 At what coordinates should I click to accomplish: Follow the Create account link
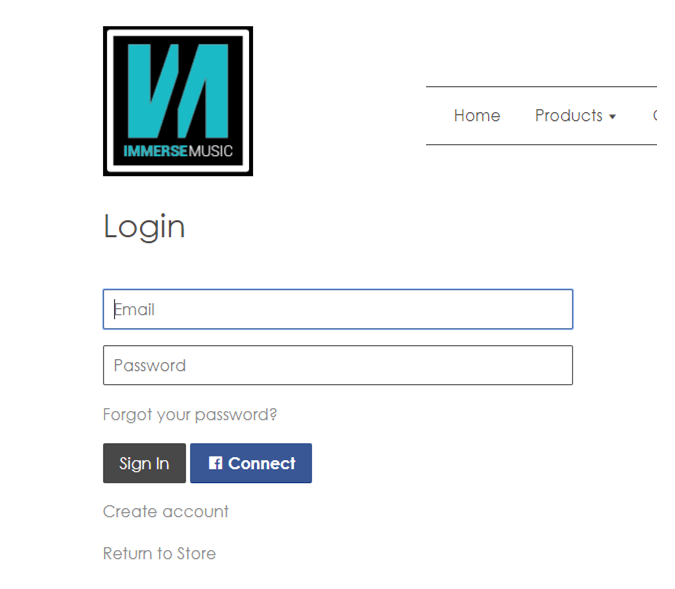[x=166, y=512]
